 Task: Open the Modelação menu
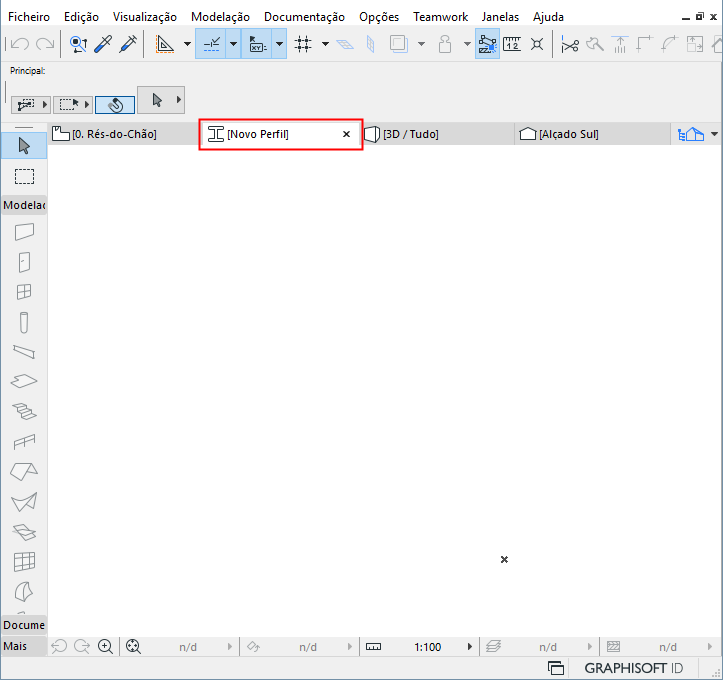tap(220, 17)
